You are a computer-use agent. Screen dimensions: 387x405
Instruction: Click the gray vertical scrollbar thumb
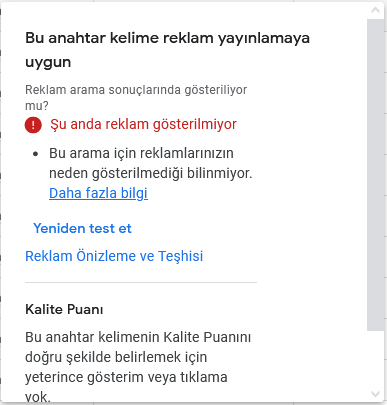[x=376, y=175]
